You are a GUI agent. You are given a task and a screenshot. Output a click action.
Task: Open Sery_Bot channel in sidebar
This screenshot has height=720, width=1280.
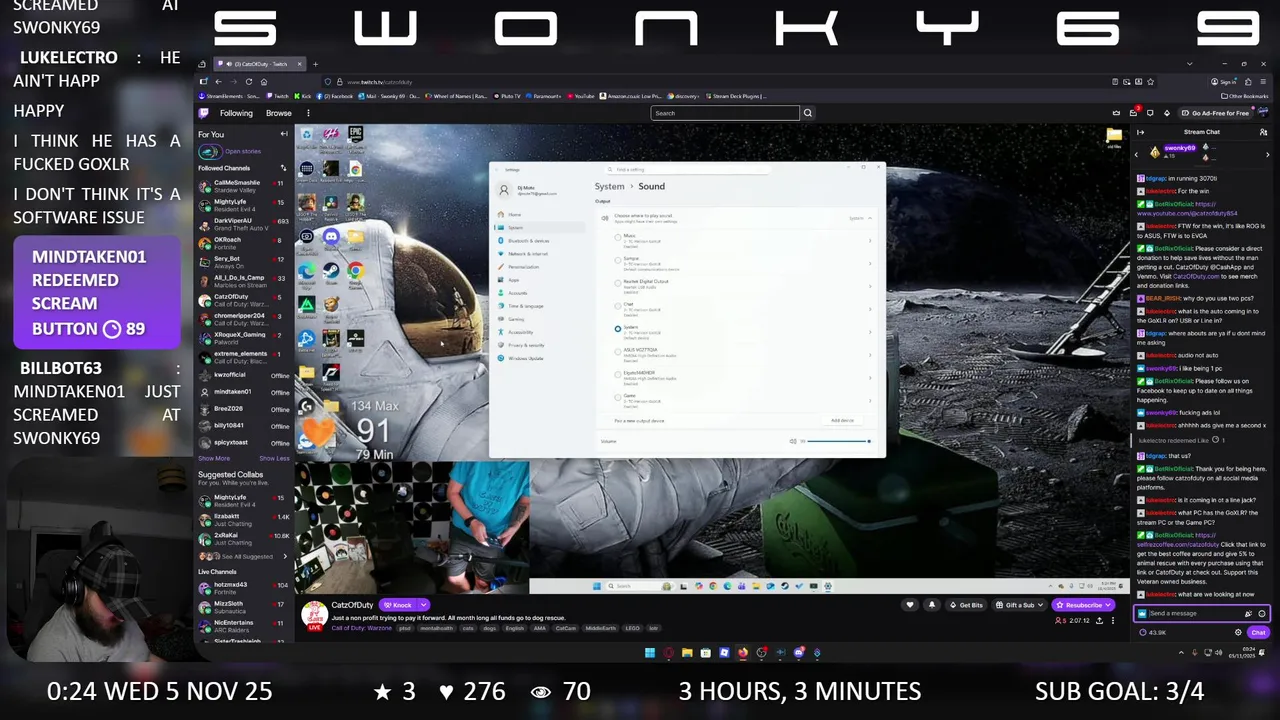(x=244, y=261)
